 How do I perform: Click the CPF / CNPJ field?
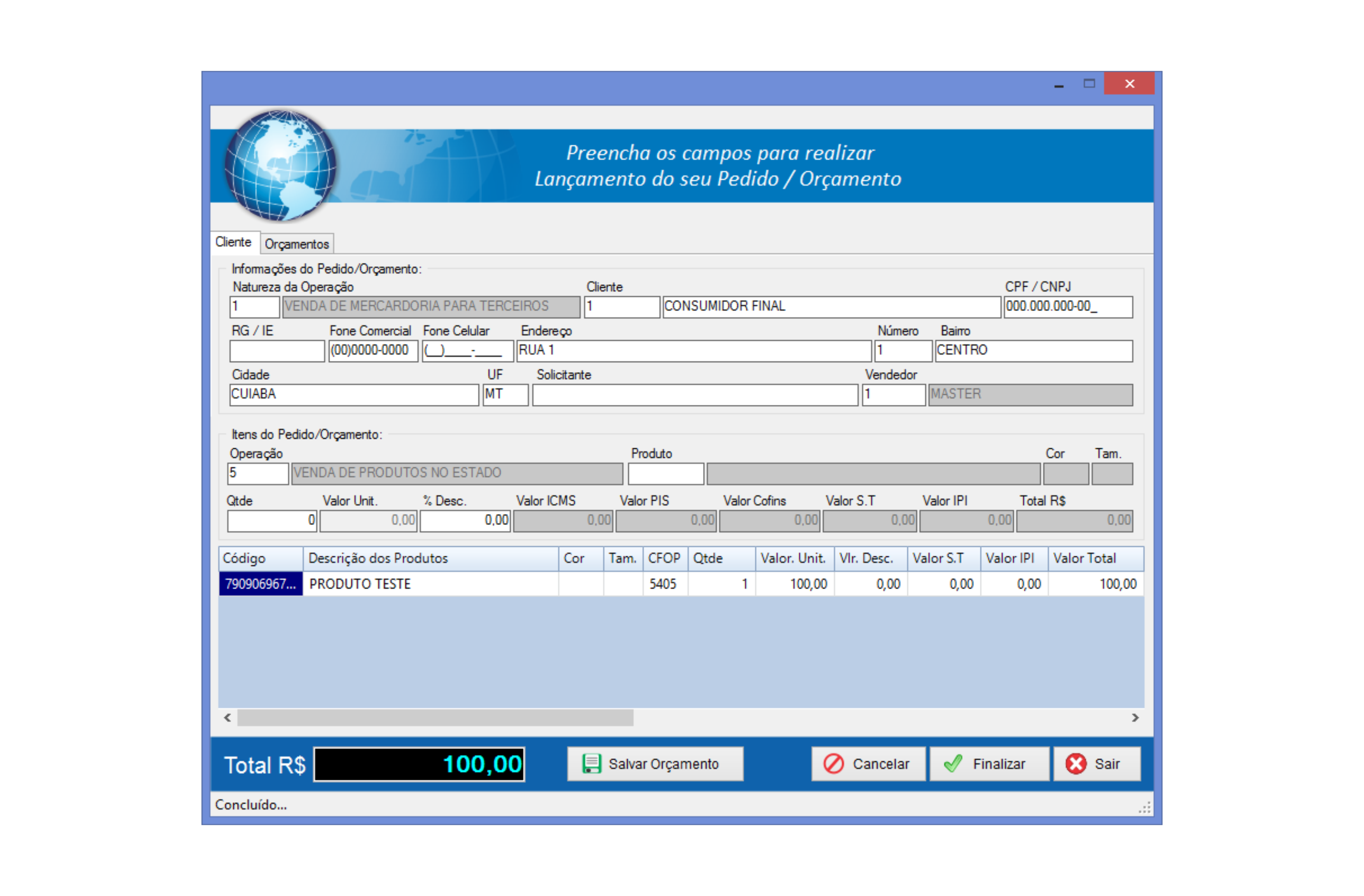click(1068, 307)
